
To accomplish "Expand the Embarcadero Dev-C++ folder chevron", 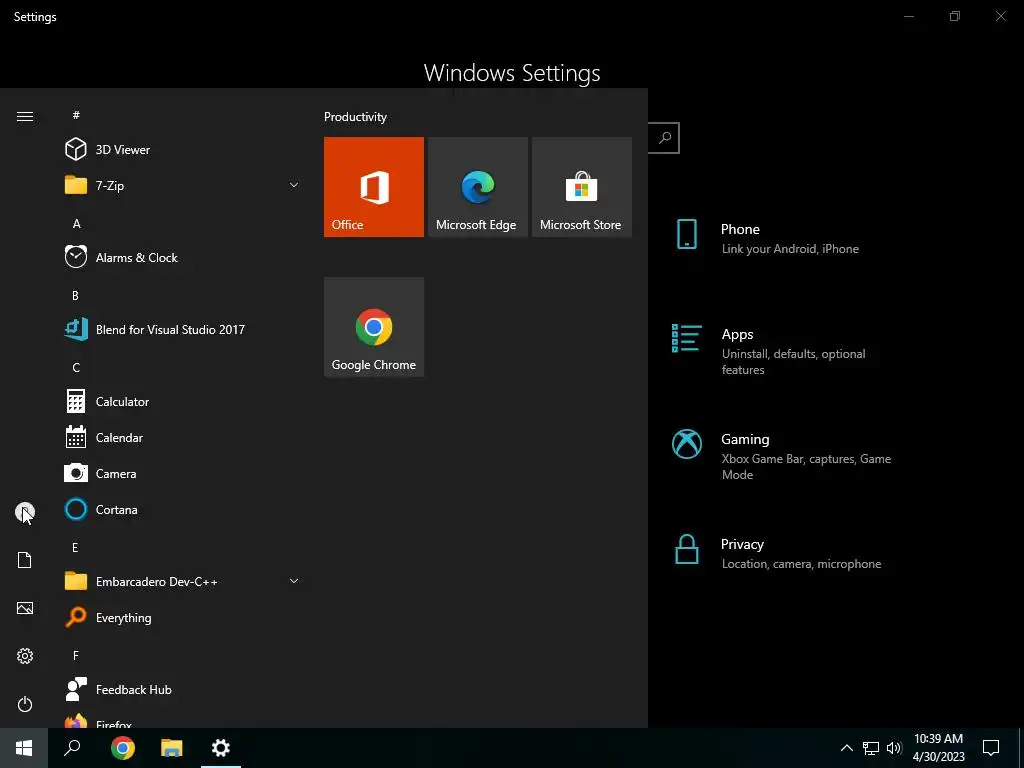I will pos(294,581).
